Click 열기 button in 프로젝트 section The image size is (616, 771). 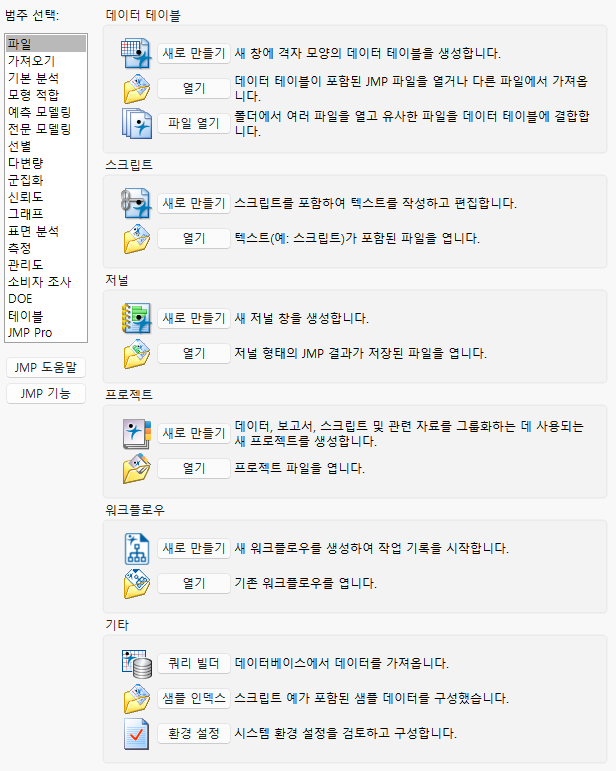tap(194, 469)
